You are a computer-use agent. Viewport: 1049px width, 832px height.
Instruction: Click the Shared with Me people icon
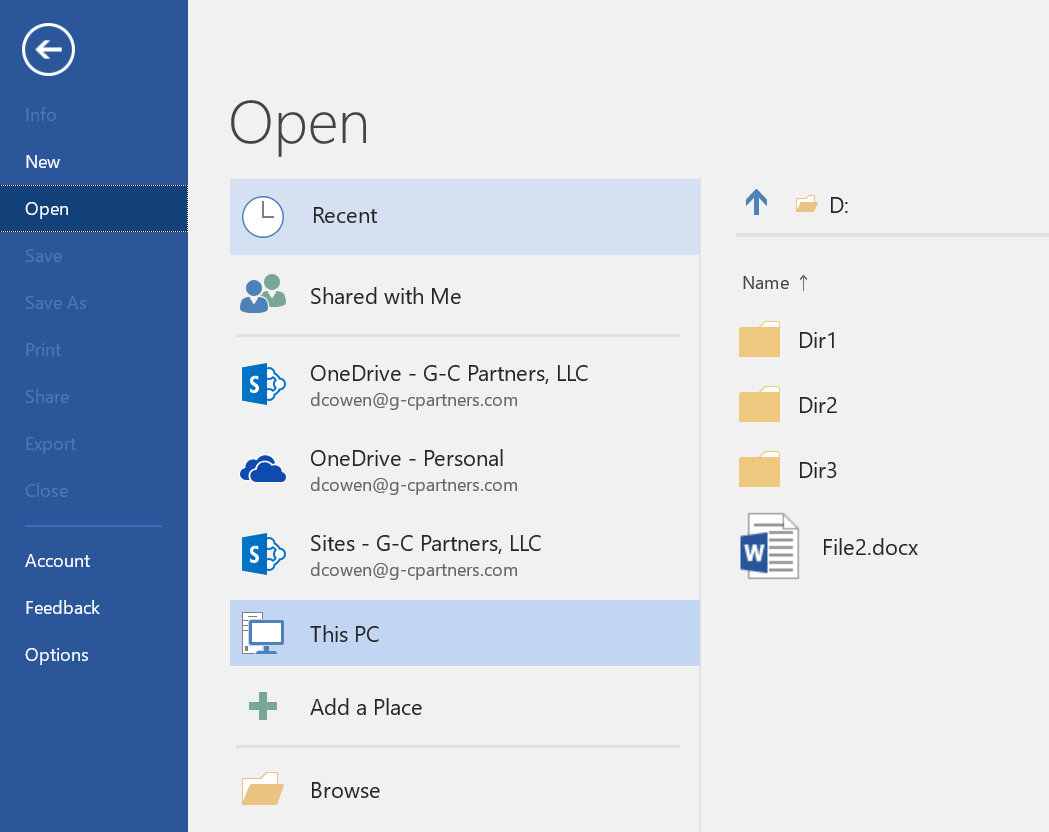(263, 293)
